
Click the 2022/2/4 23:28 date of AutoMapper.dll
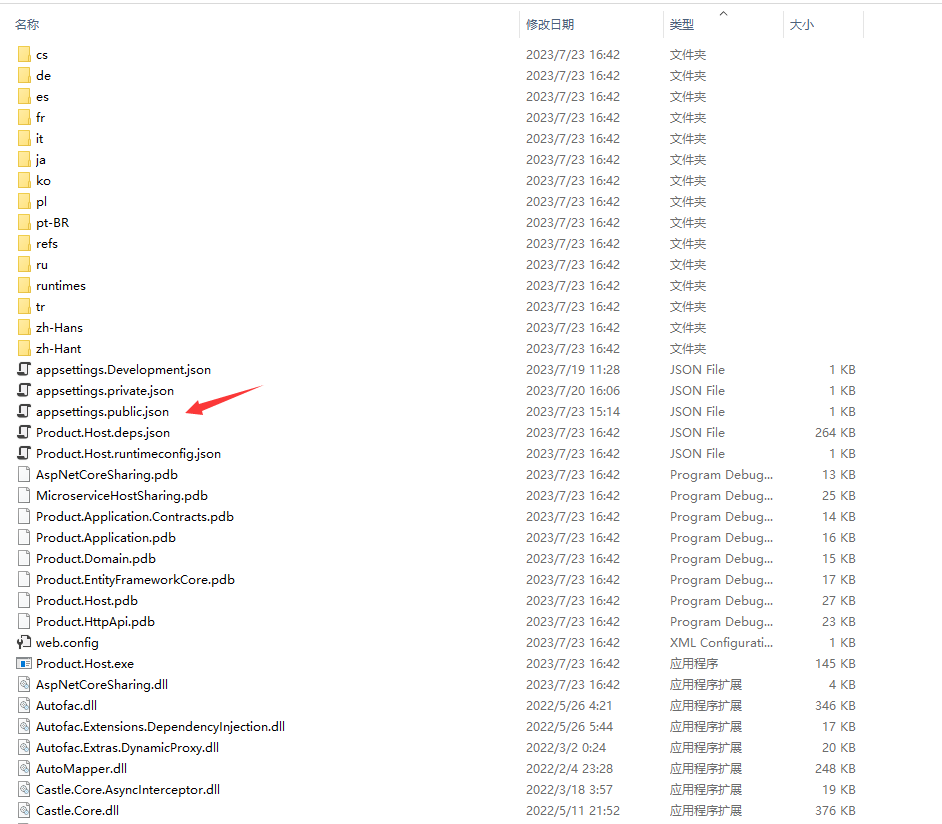[570, 769]
